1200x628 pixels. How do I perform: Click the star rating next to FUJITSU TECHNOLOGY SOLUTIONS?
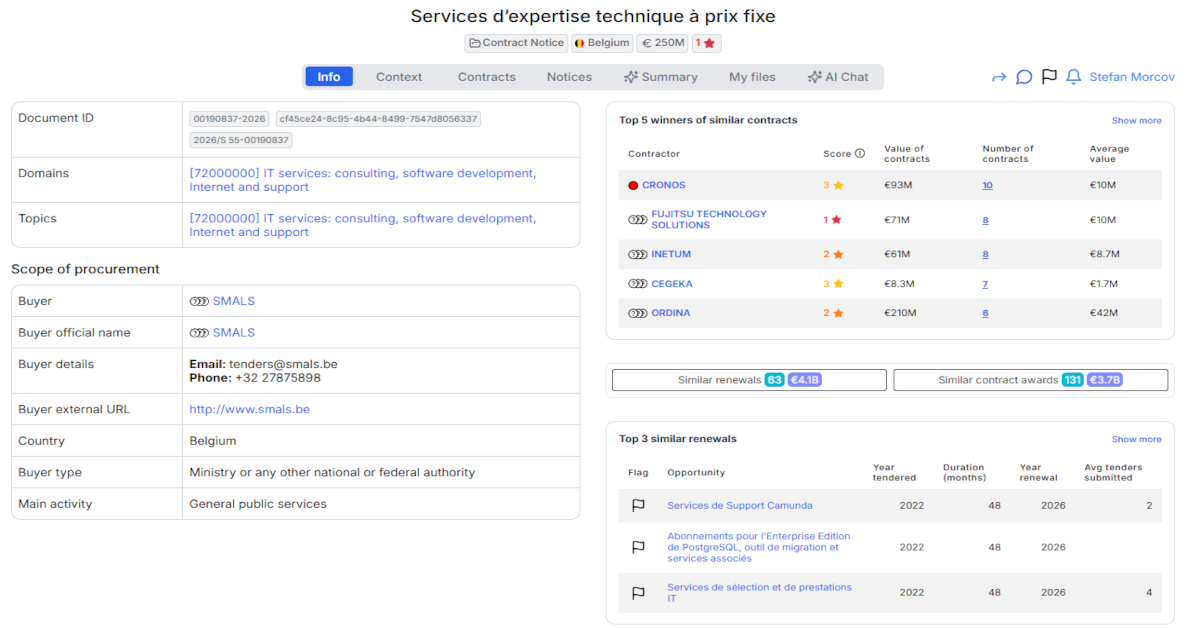pos(836,219)
